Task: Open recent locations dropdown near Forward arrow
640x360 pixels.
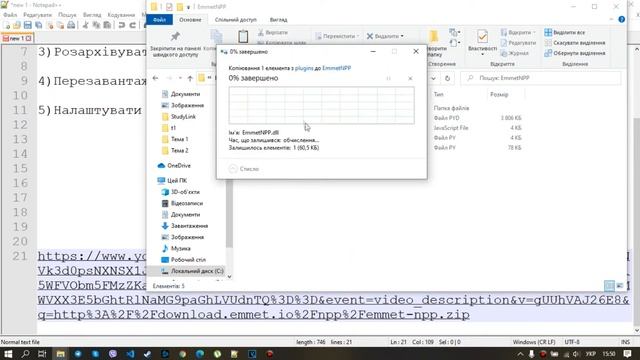Action: tap(180, 78)
